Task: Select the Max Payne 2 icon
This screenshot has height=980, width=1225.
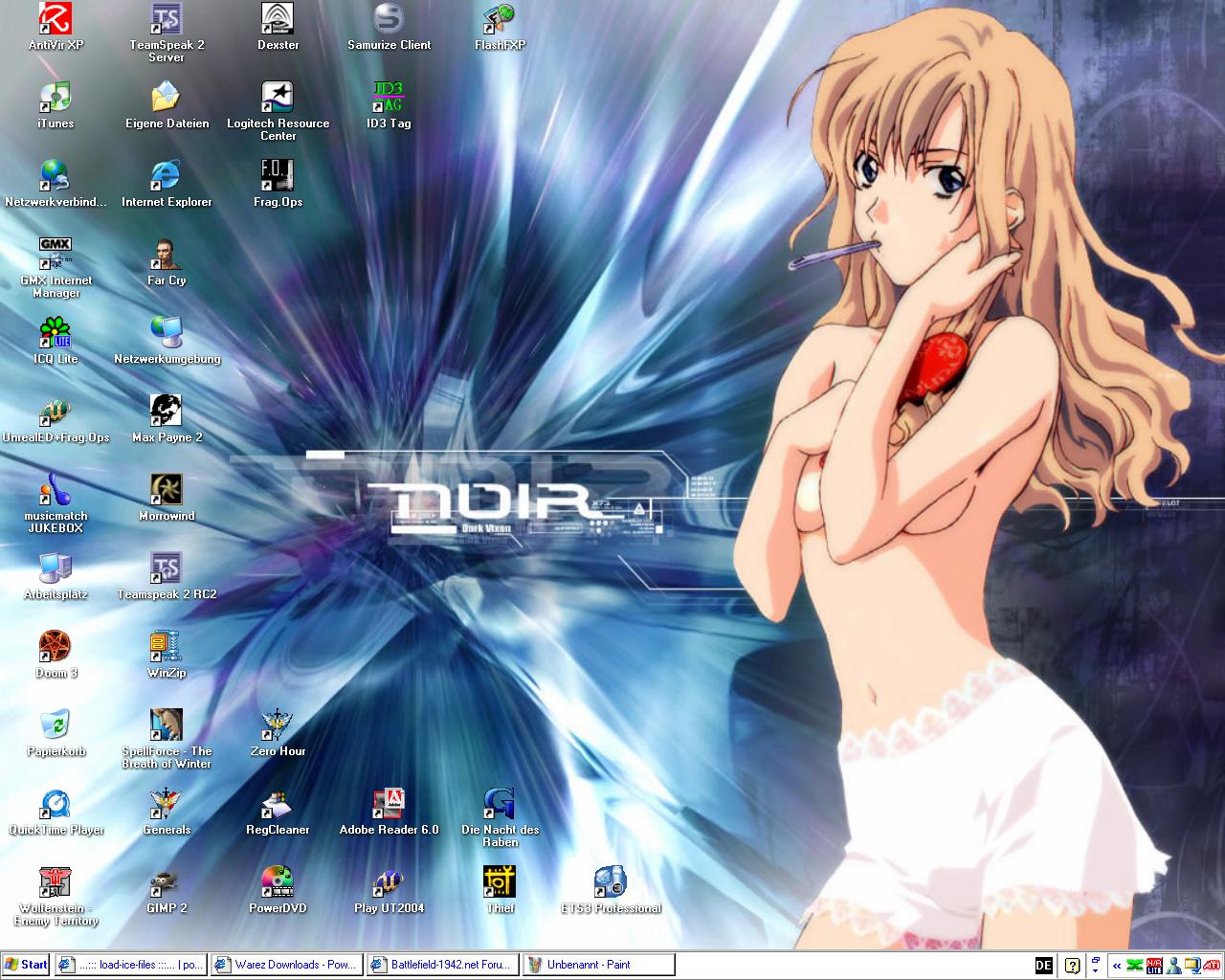Action: click(167, 419)
